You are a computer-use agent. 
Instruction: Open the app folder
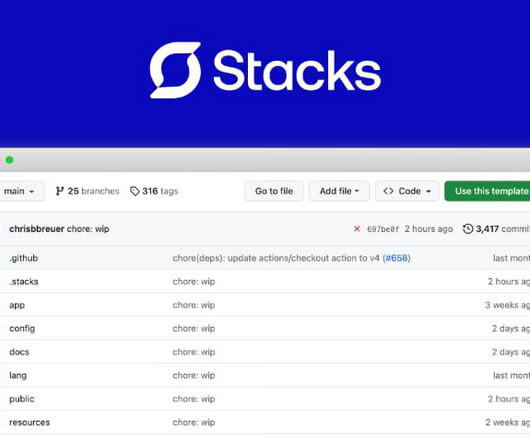[17, 305]
